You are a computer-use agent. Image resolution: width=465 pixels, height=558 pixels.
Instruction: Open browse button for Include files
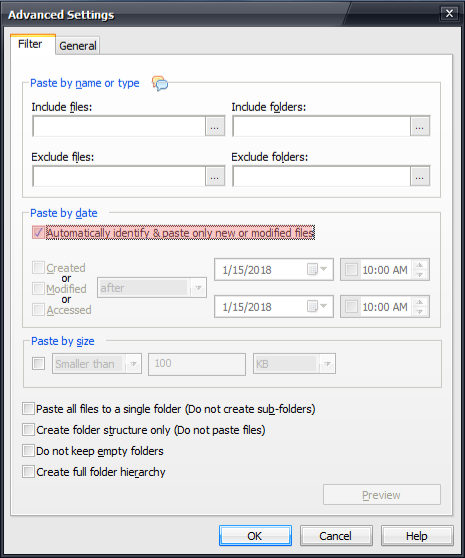215,126
